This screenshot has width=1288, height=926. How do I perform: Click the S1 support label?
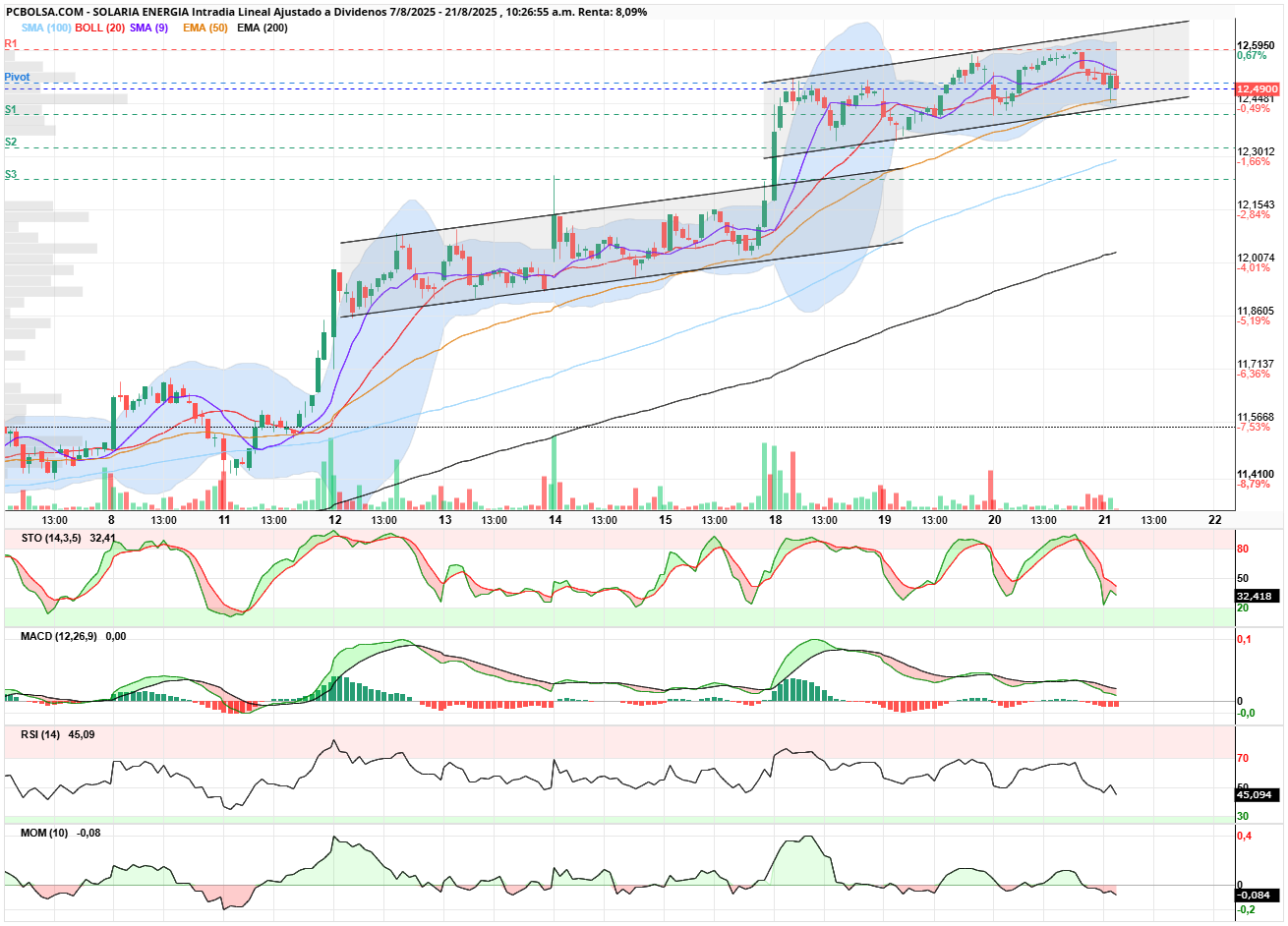(x=11, y=110)
